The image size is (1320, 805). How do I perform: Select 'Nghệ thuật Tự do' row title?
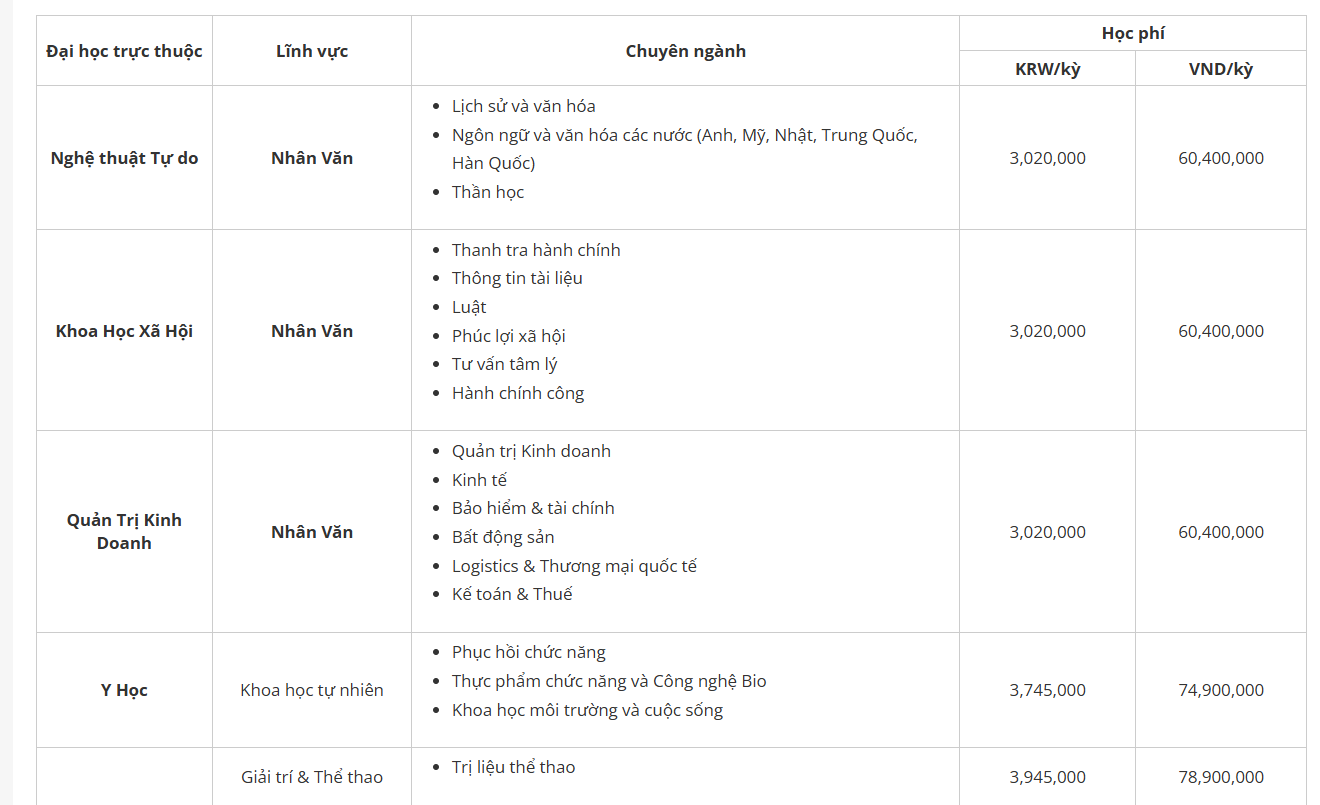(x=124, y=158)
